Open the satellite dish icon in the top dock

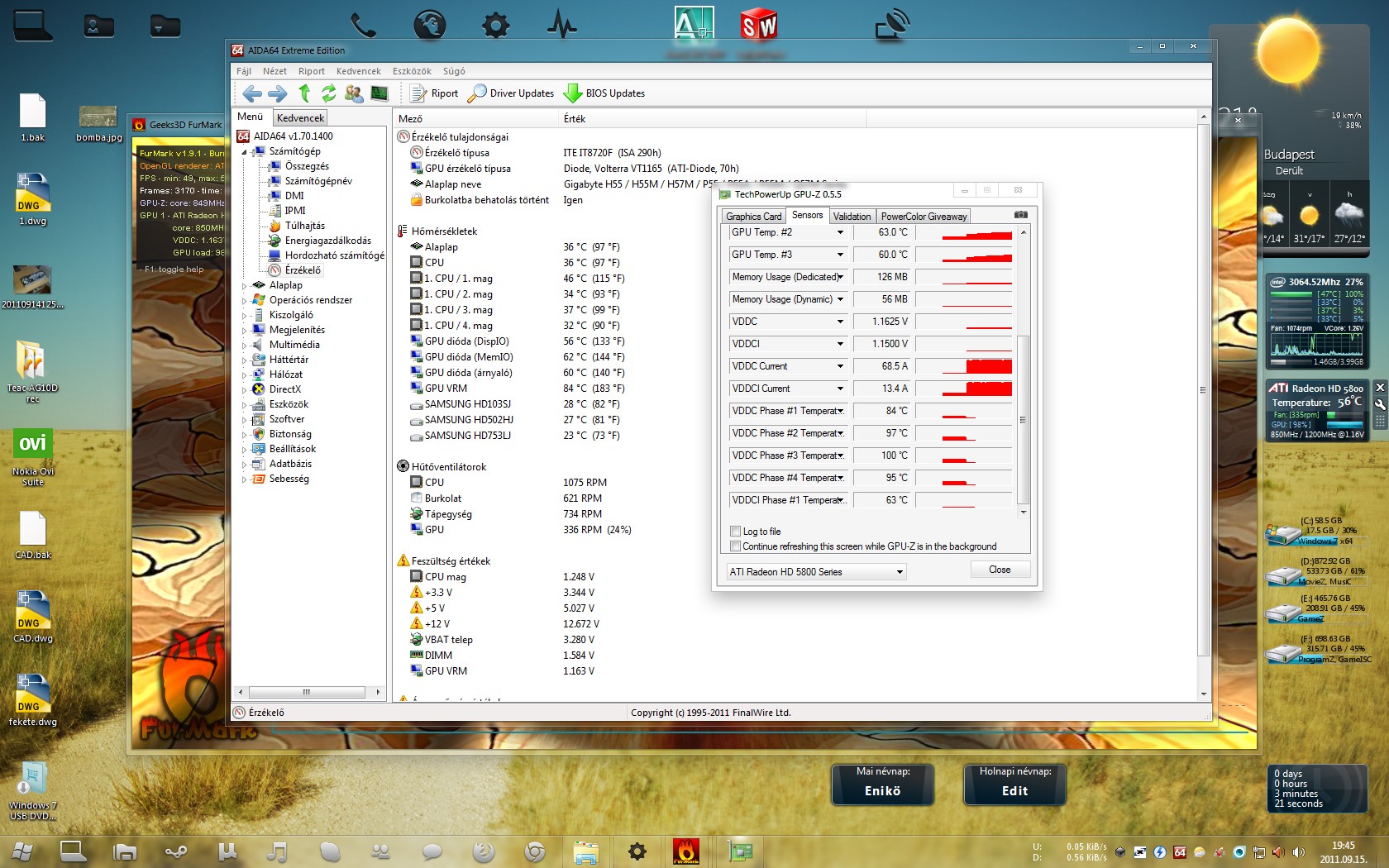point(893,25)
